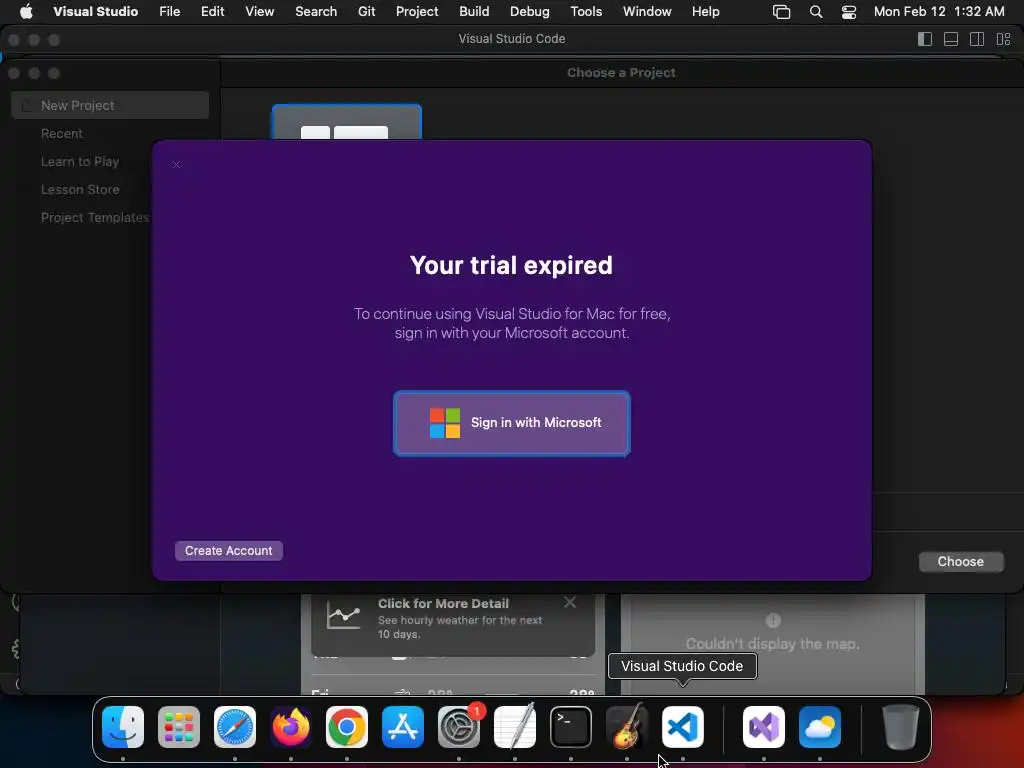Open Safari from the Dock
The height and width of the screenshot is (768, 1024).
tap(234, 727)
